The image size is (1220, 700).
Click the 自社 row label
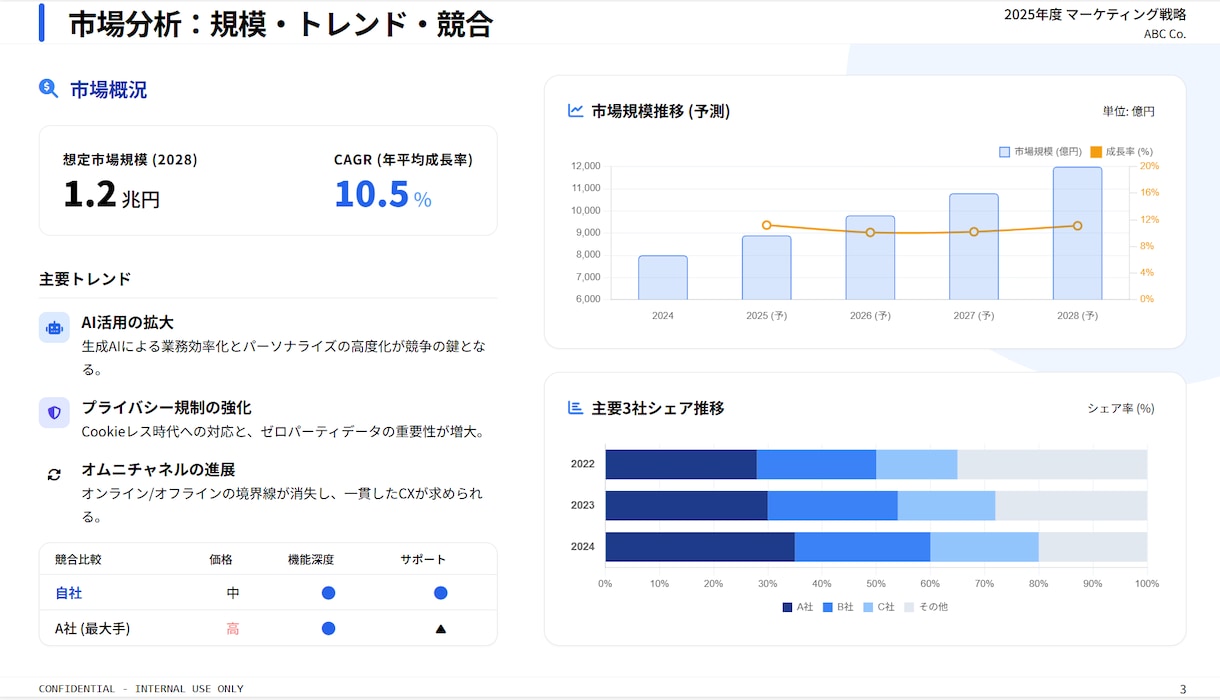[68, 593]
